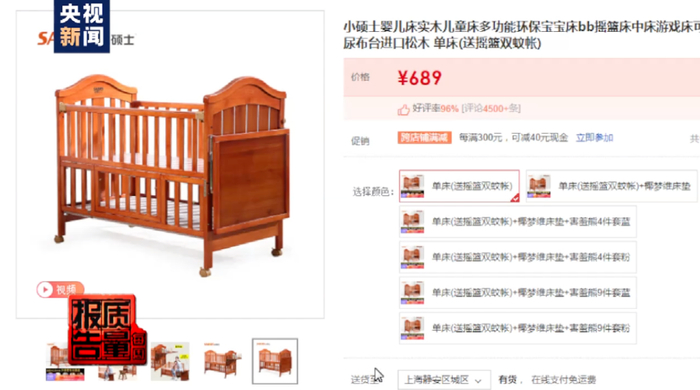The image size is (700, 390).
Task: Choose option 单床+椰梦维床垫
Action: pos(612,186)
